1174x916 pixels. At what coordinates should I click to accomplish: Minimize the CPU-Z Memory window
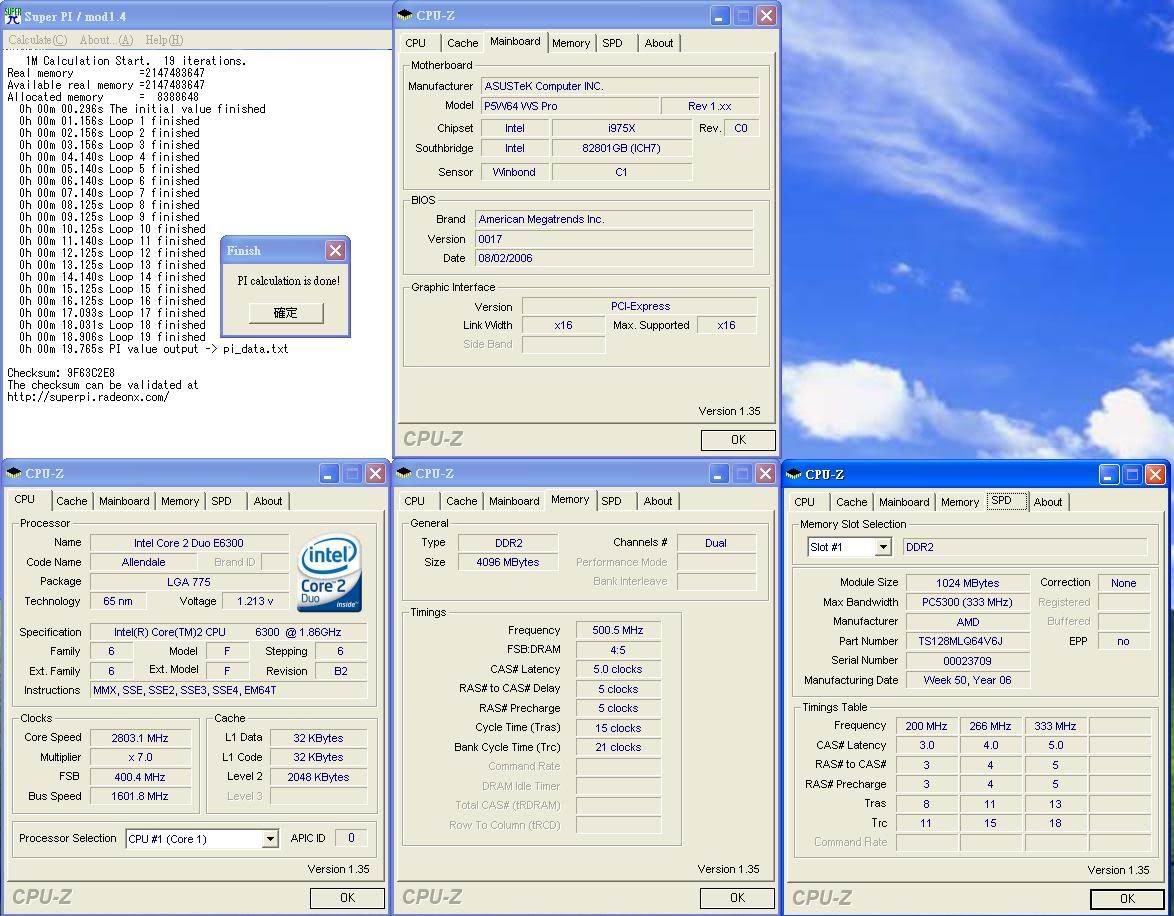click(x=719, y=473)
